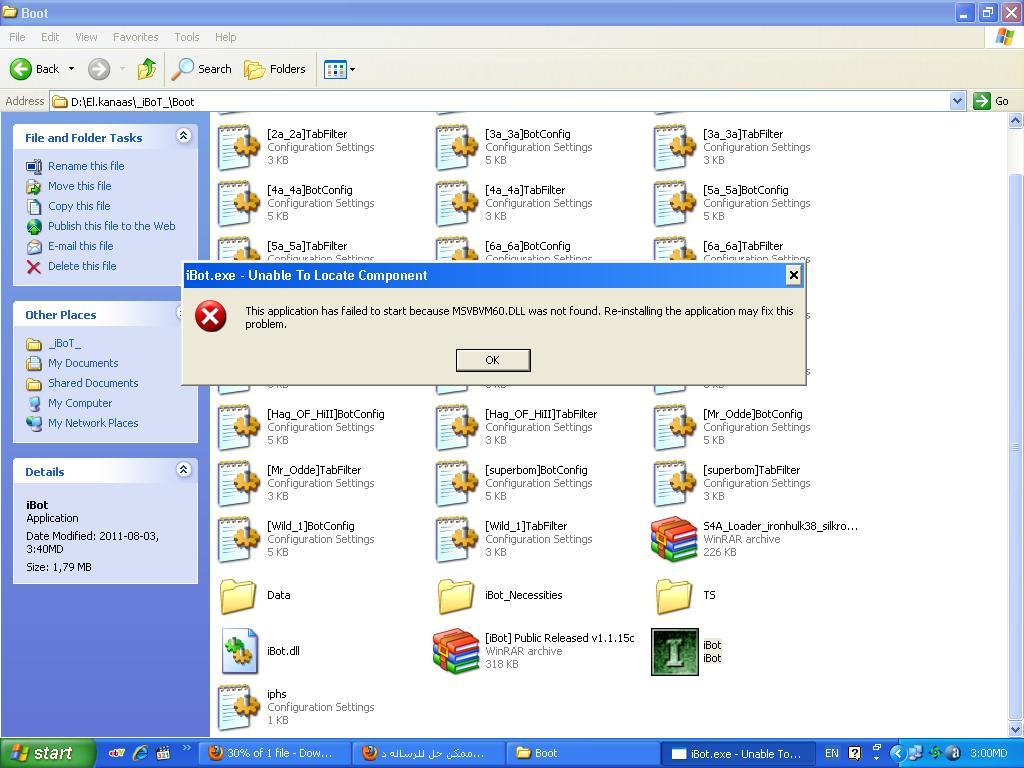Open _iBoT_ folder in Other Places

coord(65,343)
